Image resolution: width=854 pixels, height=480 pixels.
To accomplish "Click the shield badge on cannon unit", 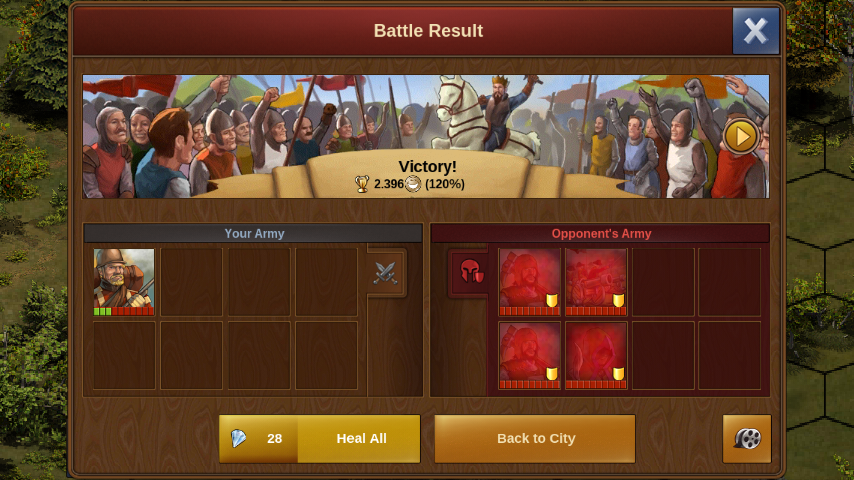I will tap(618, 301).
